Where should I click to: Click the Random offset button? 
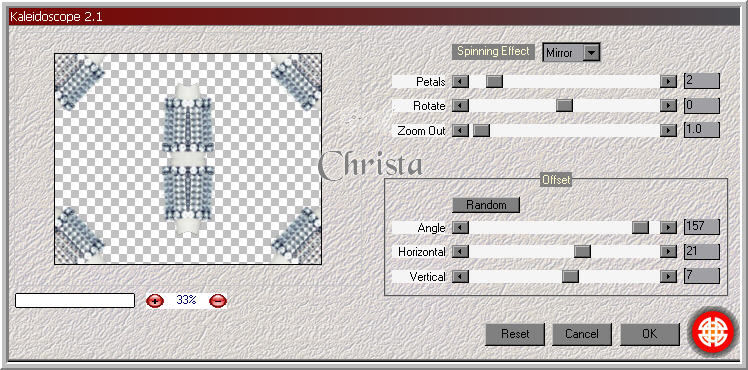coord(486,205)
